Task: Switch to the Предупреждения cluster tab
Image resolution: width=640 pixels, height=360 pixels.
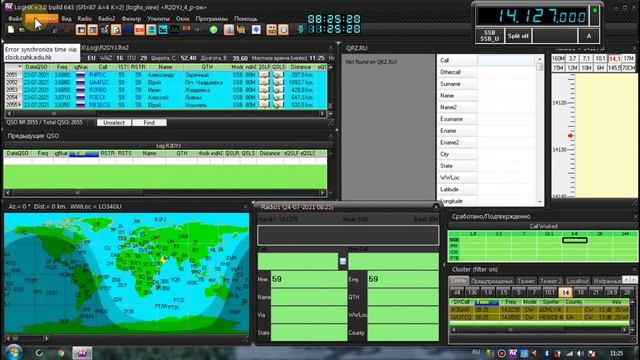Action: [492, 281]
